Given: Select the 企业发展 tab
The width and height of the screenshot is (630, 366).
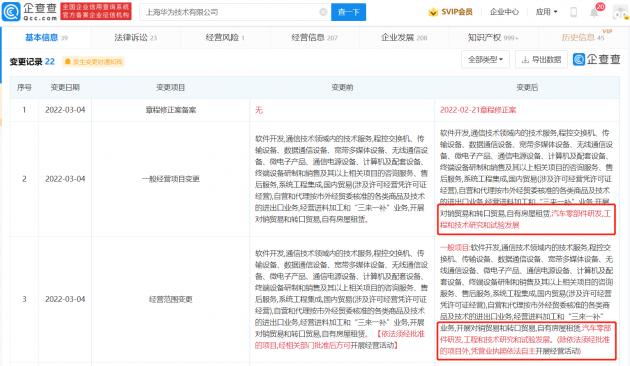Looking at the screenshot, I should pyautogui.click(x=404, y=38).
